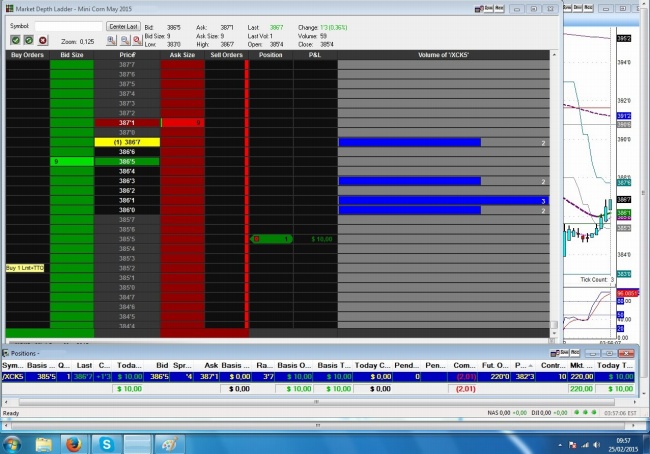
Task: Click the Acc button in the Positions title bar
Action: coord(575,353)
